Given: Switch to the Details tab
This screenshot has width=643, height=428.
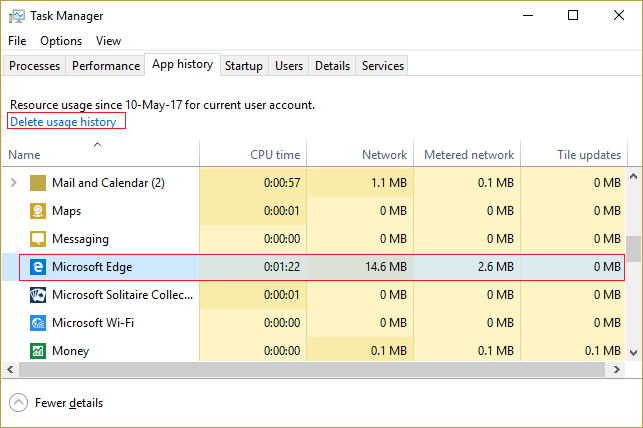Looking at the screenshot, I should click(332, 66).
